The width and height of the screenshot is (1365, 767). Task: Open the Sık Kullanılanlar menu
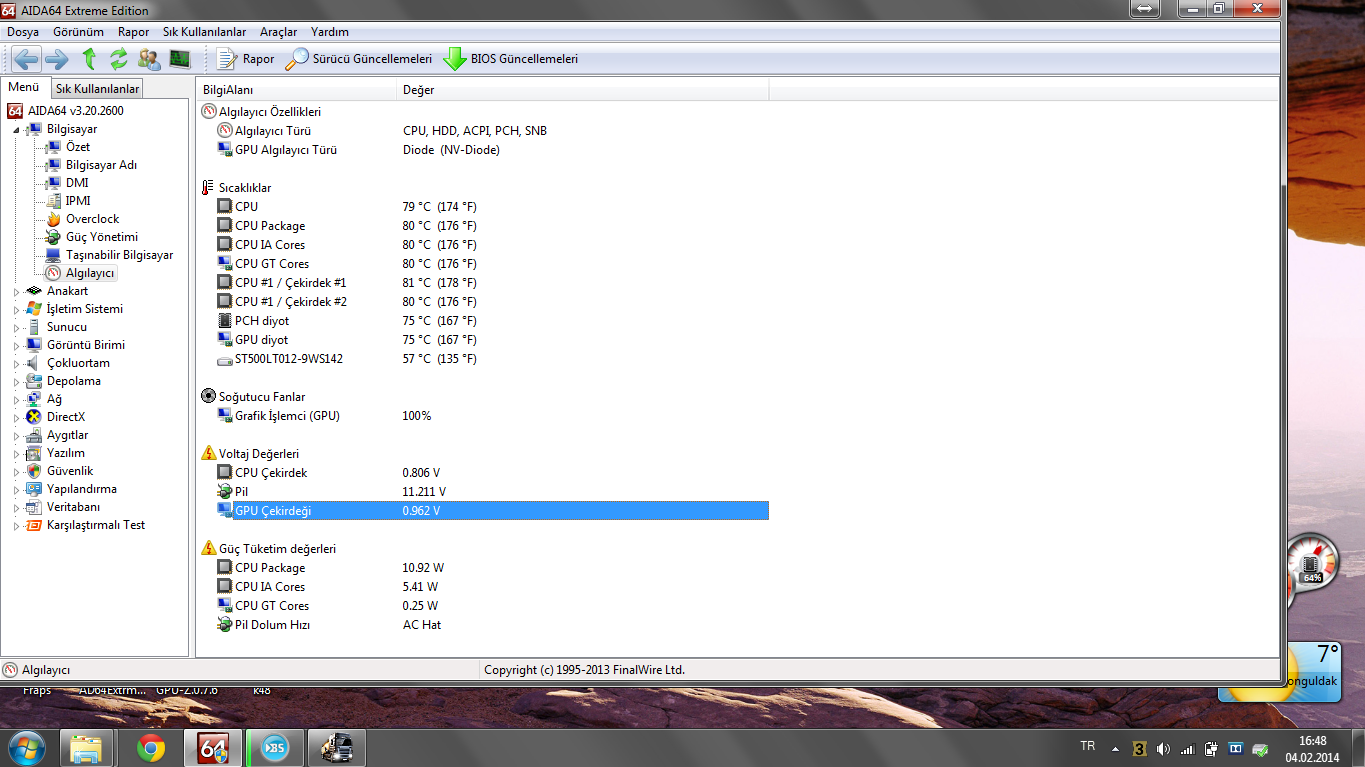[204, 32]
